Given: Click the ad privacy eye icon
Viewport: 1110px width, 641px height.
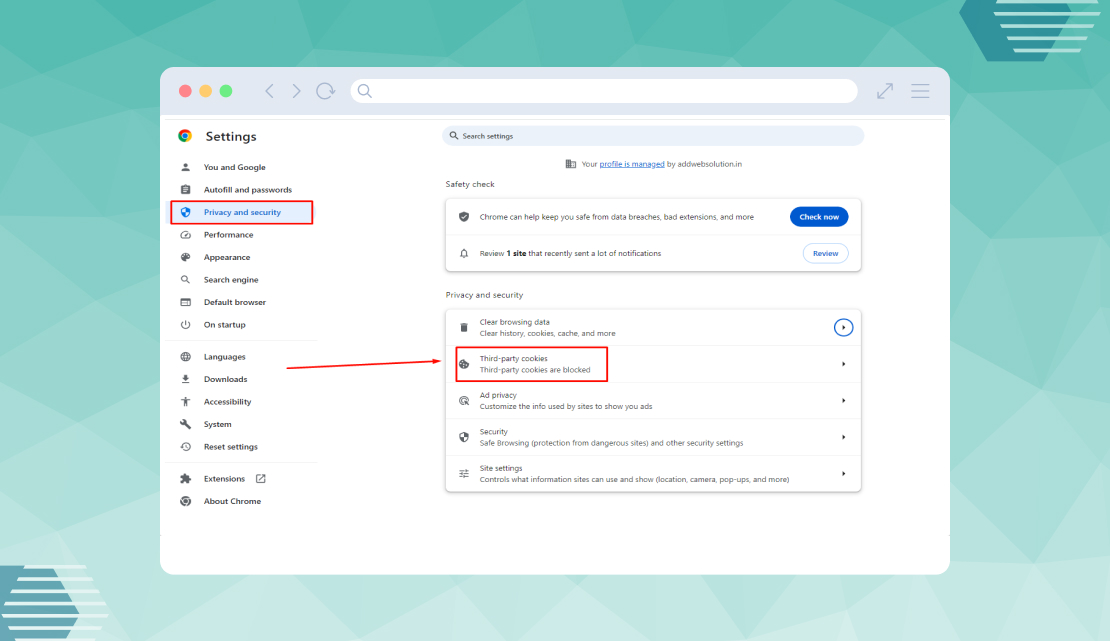Looking at the screenshot, I should tap(463, 399).
